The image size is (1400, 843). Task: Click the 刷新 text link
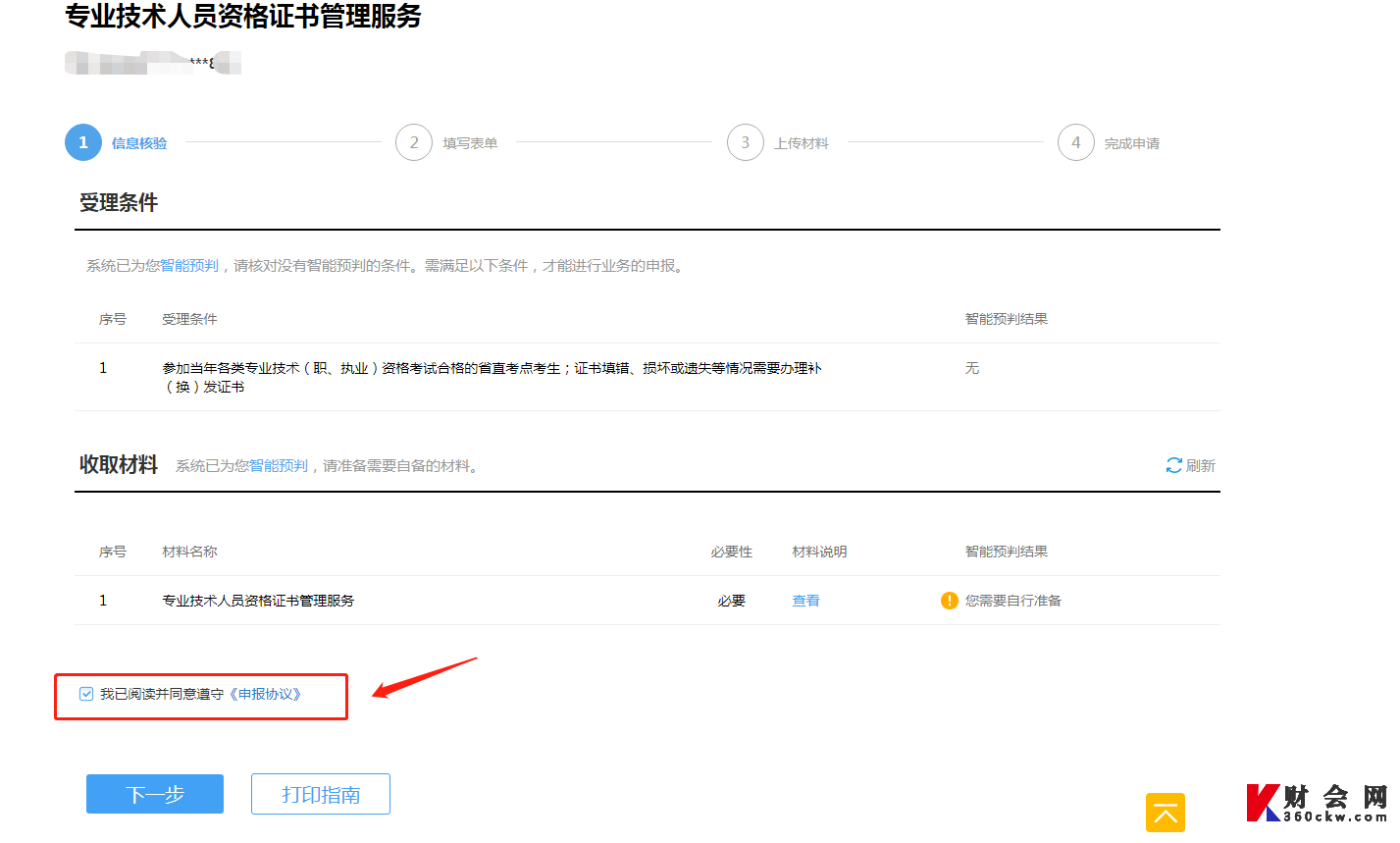(x=1201, y=465)
